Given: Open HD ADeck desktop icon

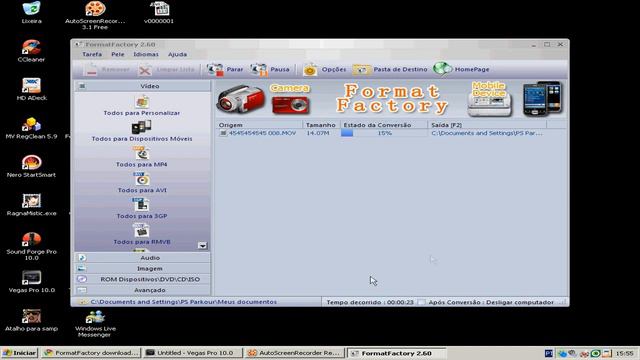Looking at the screenshot, I should click(31, 89).
